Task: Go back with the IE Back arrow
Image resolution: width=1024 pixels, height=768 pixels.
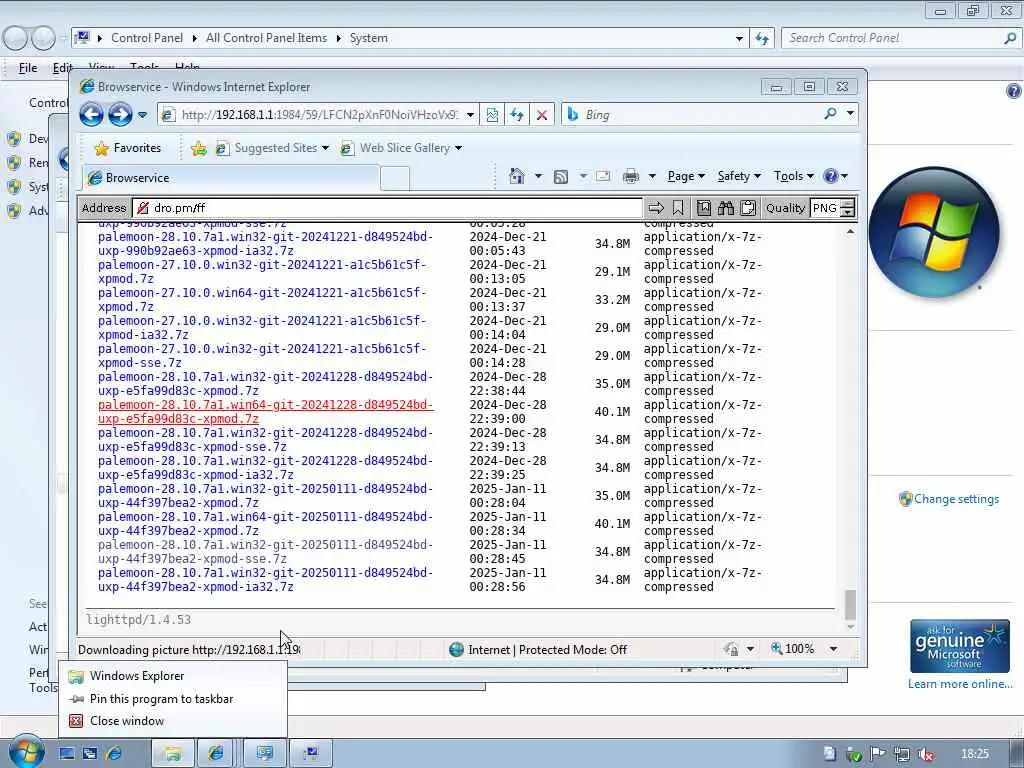Action: (91, 115)
